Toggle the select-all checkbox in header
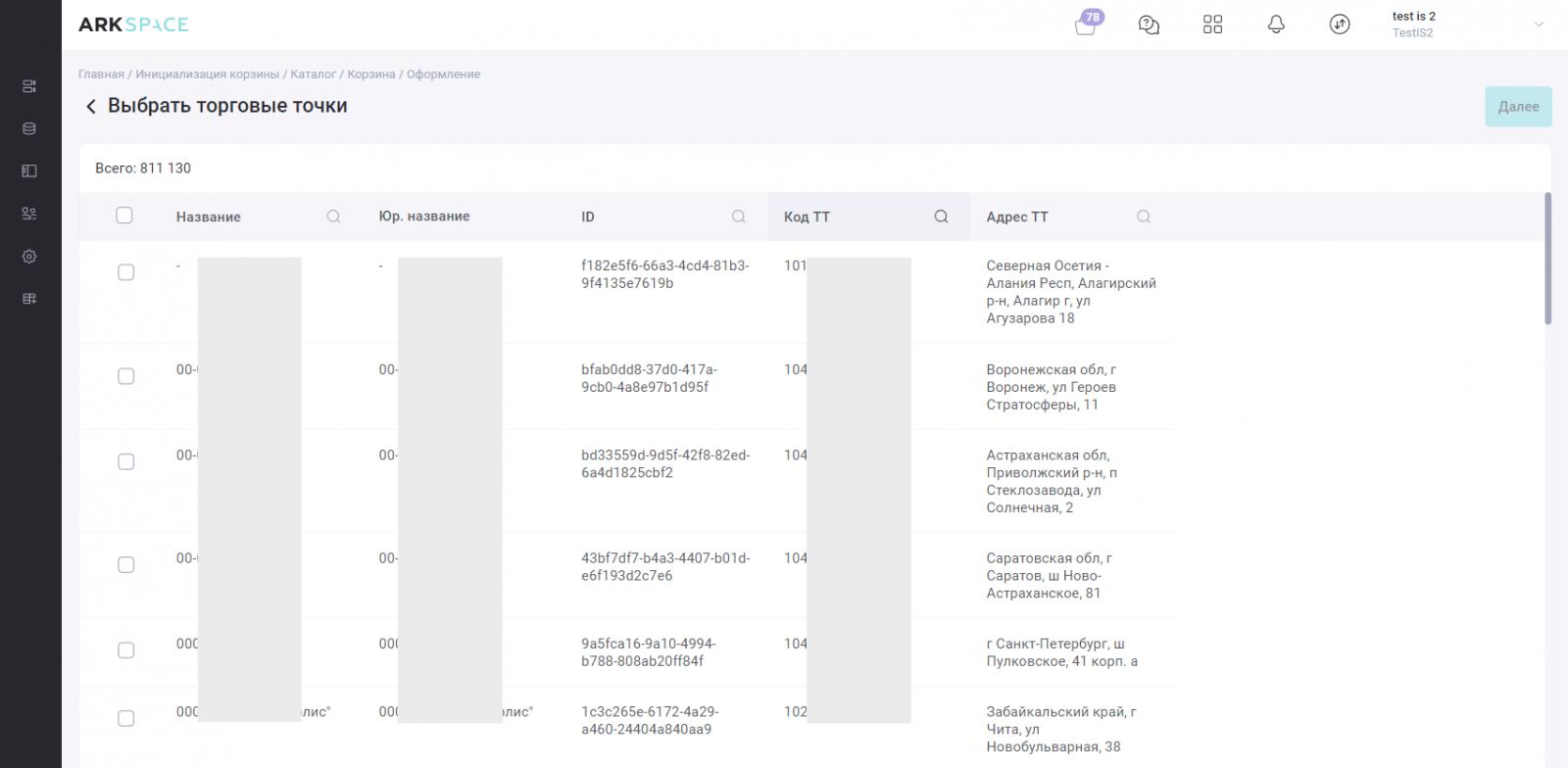 [123, 216]
